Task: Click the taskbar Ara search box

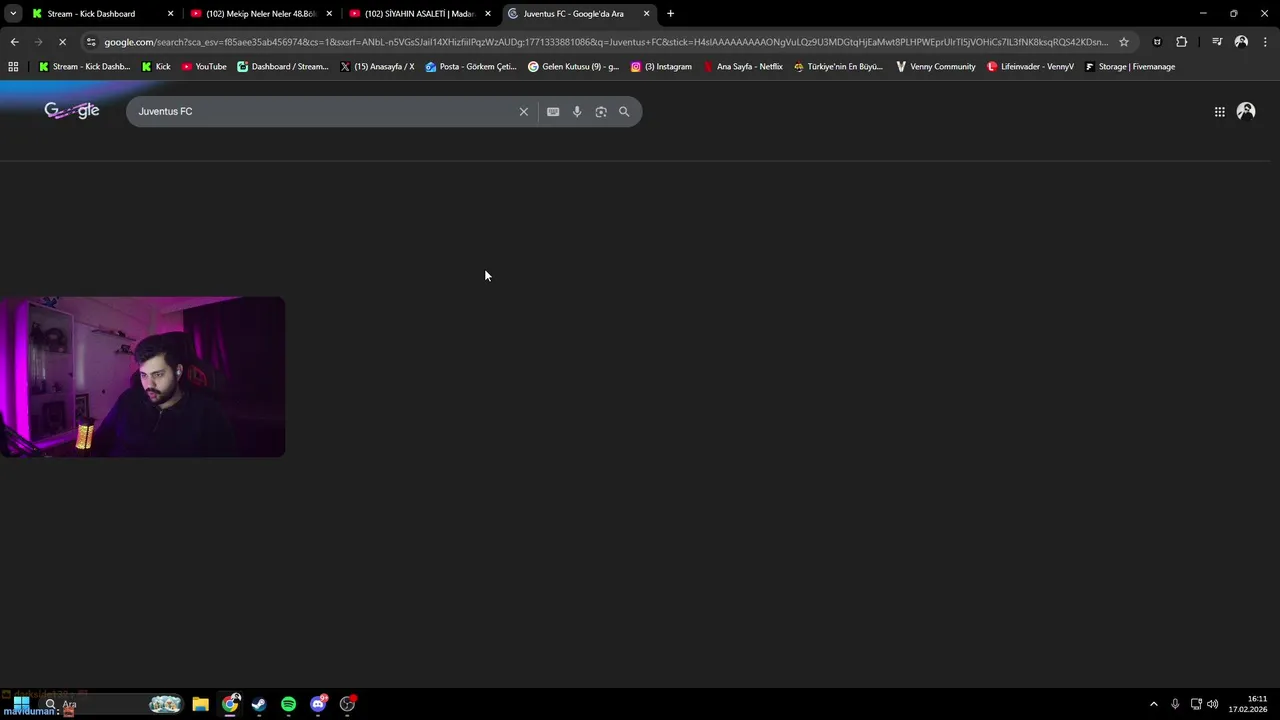Action: point(112,704)
